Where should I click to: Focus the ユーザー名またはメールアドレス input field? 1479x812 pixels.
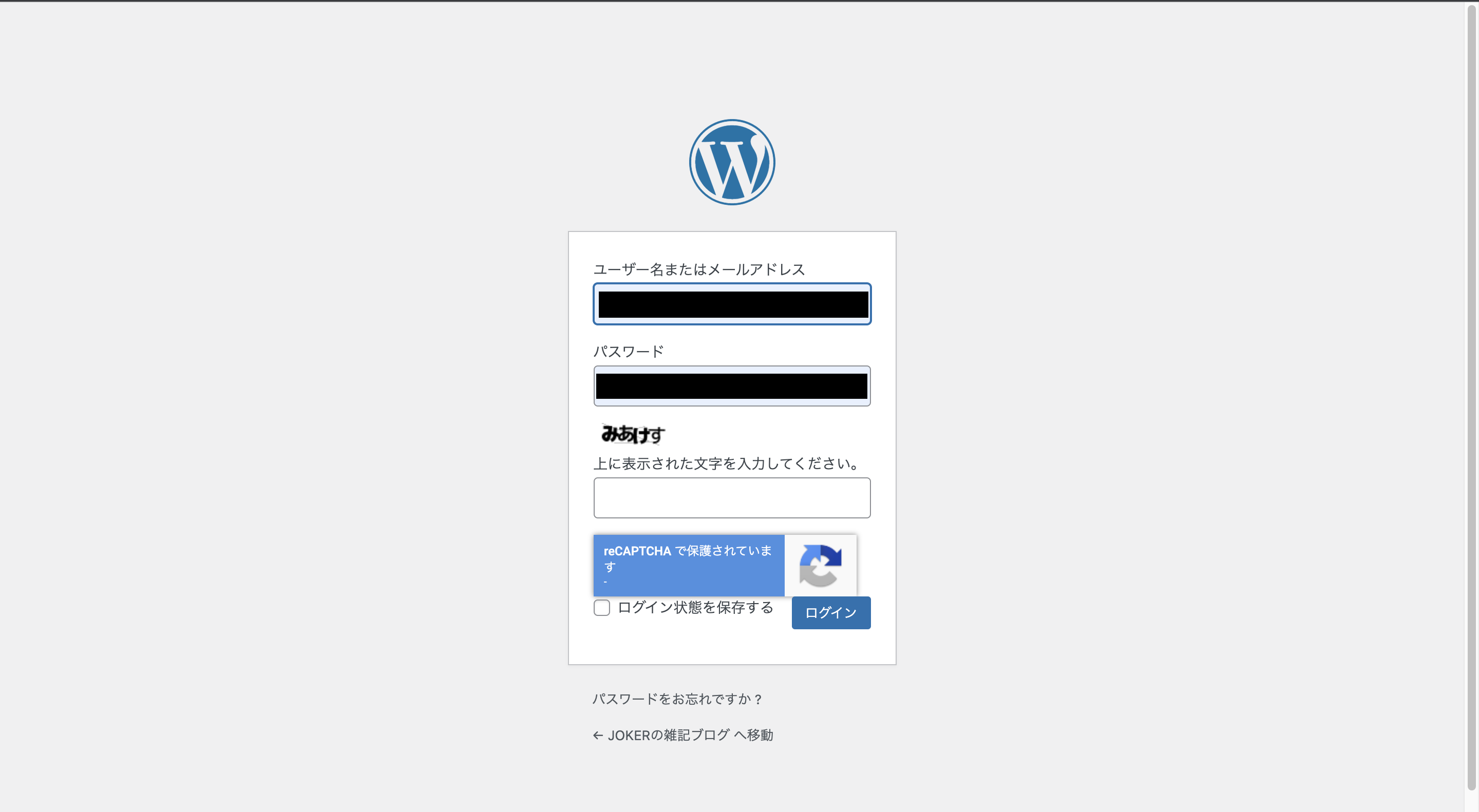pos(732,303)
